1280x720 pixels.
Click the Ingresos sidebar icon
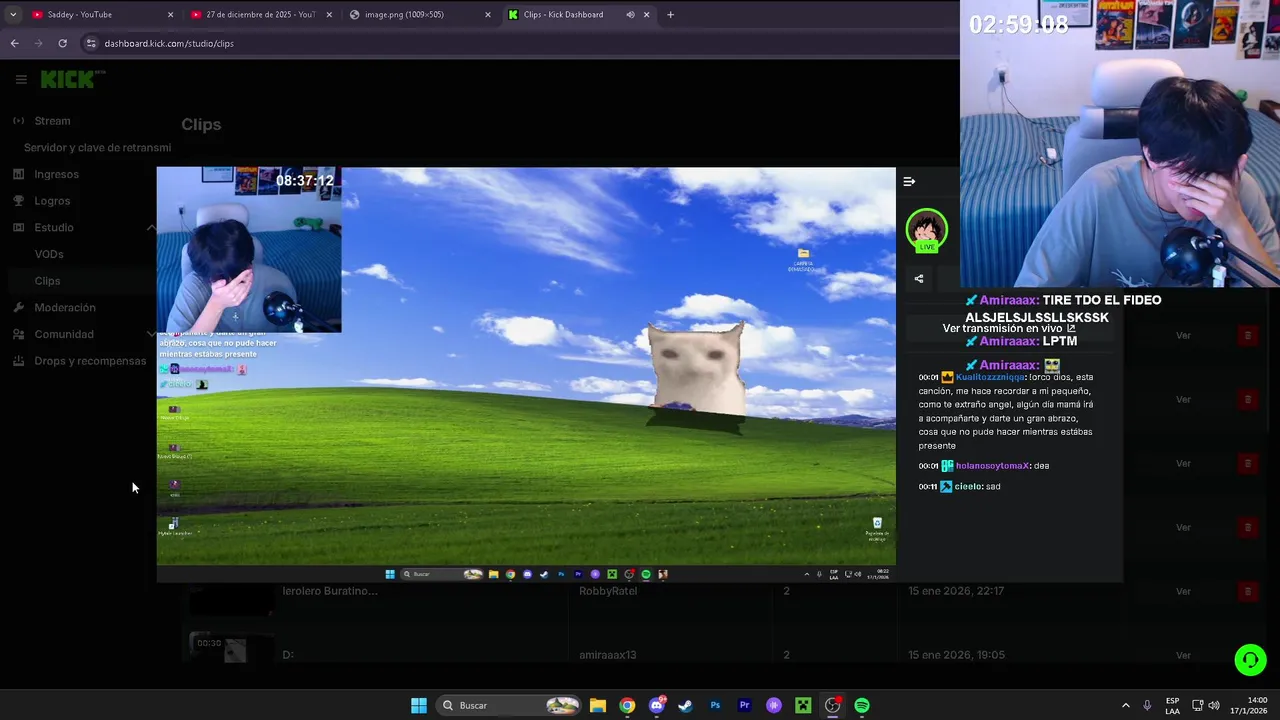[x=18, y=174]
